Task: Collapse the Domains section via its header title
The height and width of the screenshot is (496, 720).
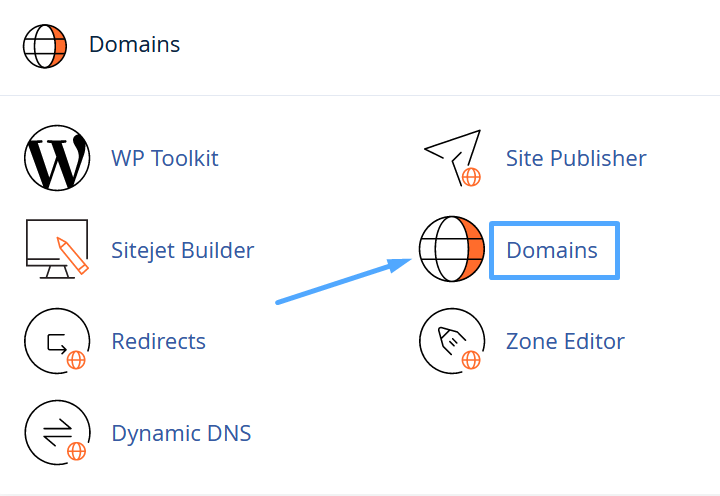Action: click(x=134, y=45)
